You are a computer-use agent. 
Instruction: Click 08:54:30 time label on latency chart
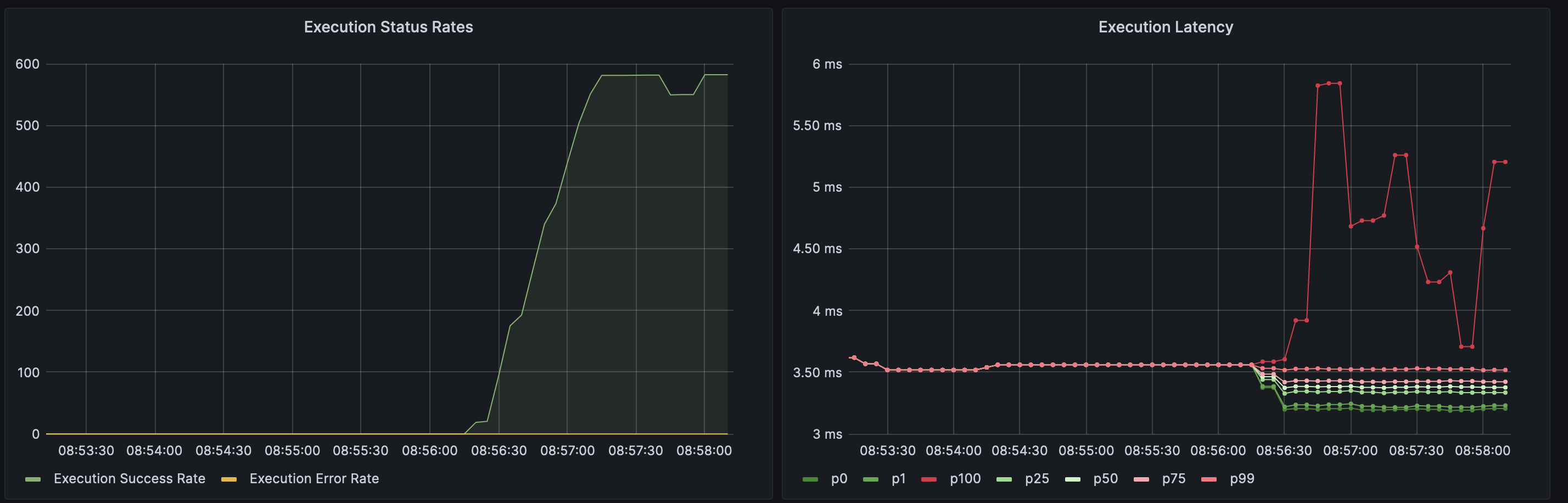tap(1020, 451)
